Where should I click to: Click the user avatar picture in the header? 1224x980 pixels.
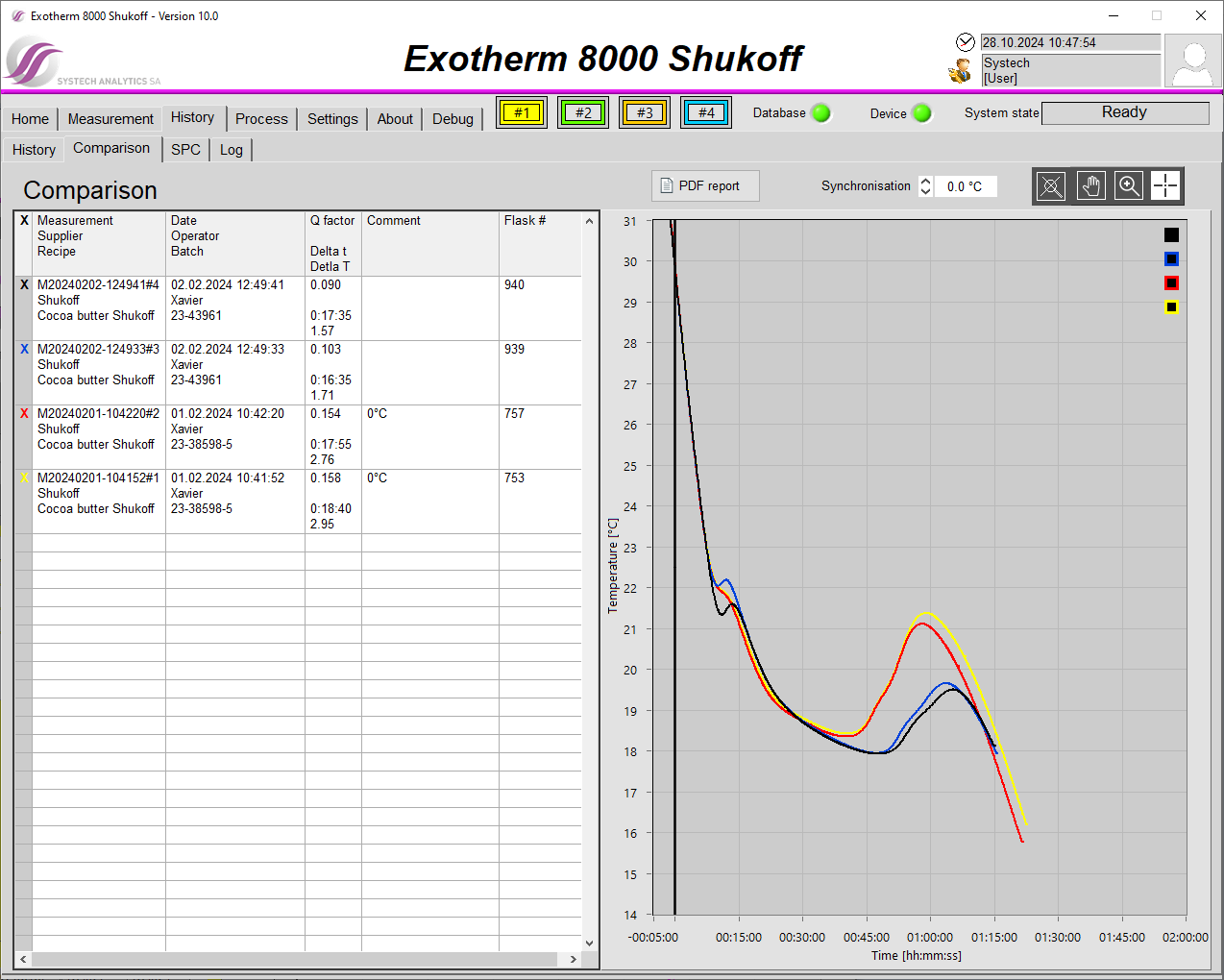pos(1192,61)
